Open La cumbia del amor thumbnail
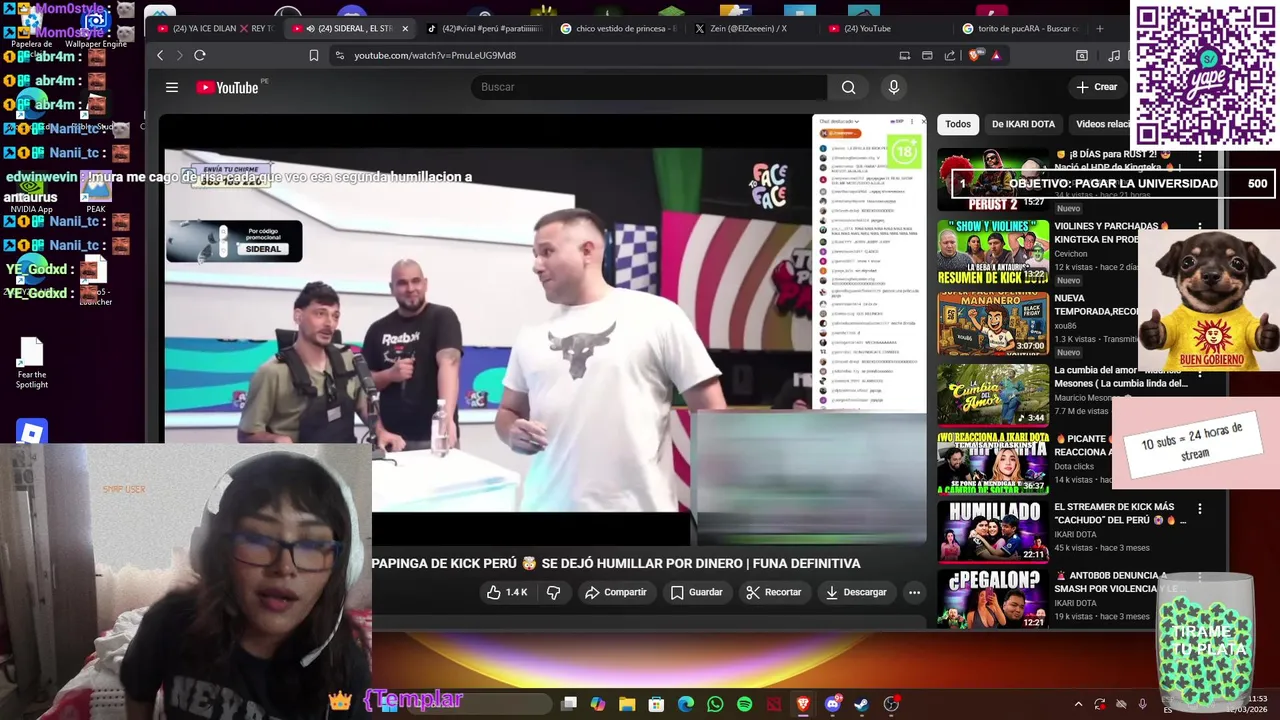Image resolution: width=1280 pixels, height=720 pixels. [993, 395]
